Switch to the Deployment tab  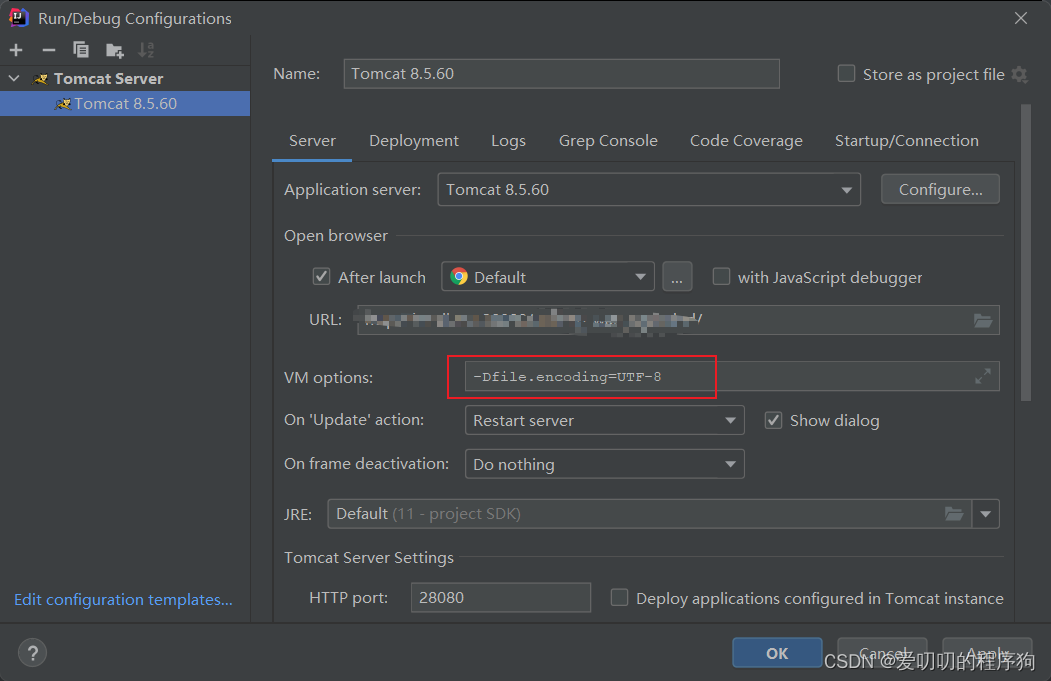pos(414,141)
